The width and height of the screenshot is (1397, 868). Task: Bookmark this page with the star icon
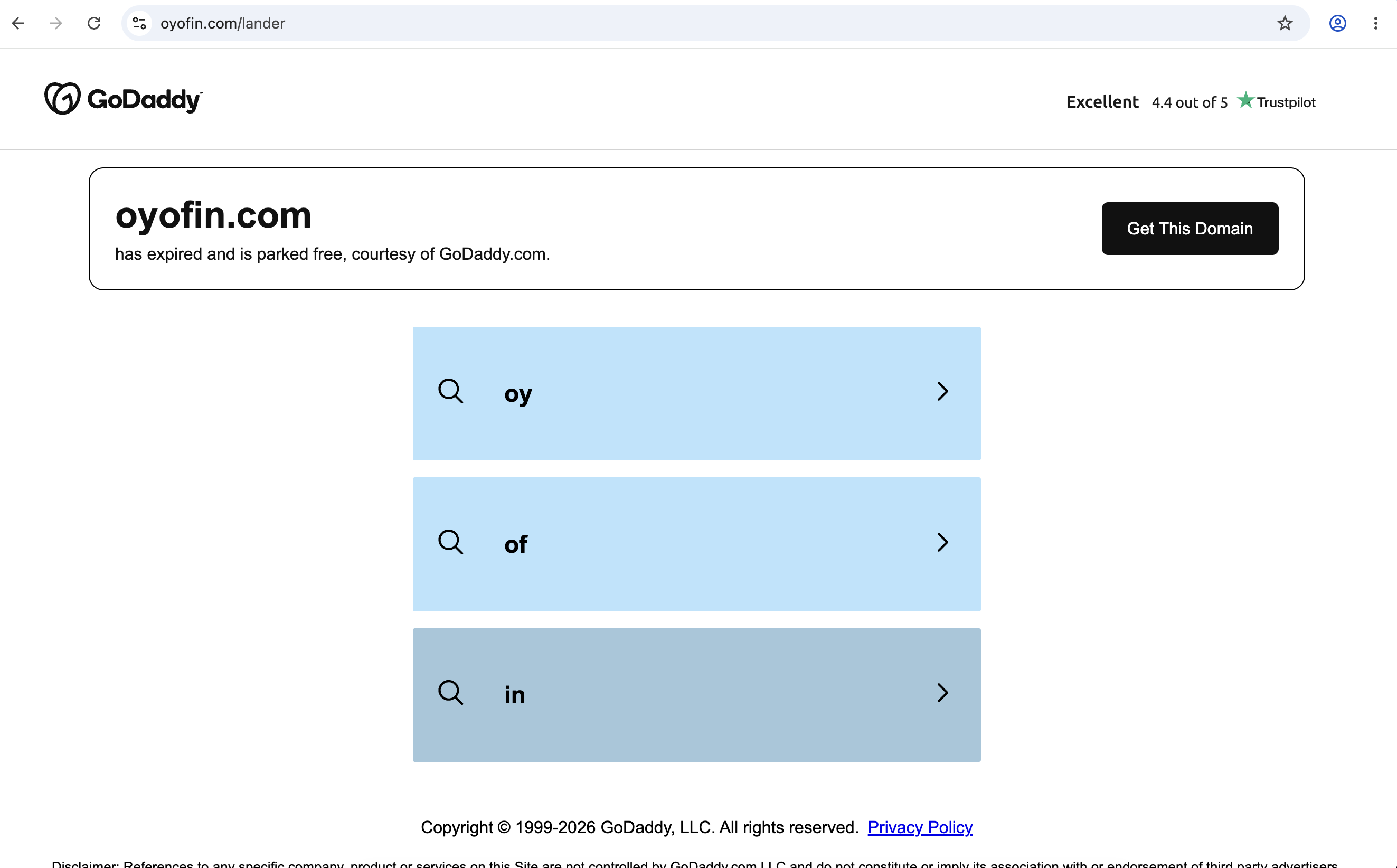coord(1285,23)
